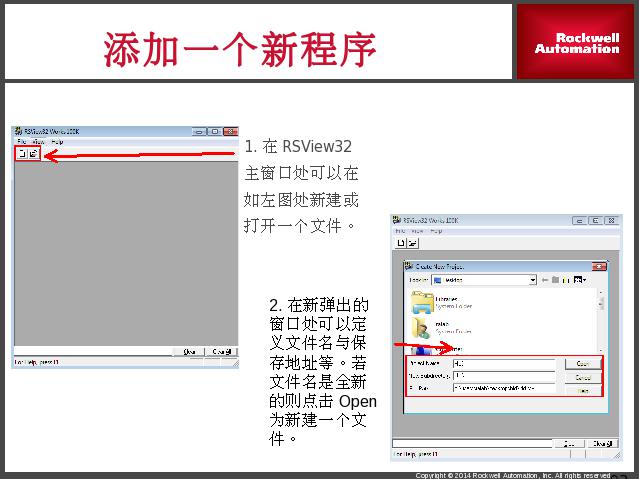The height and width of the screenshot is (480, 640).
Task: Close the Create New Project dialog
Action: click(x=599, y=267)
